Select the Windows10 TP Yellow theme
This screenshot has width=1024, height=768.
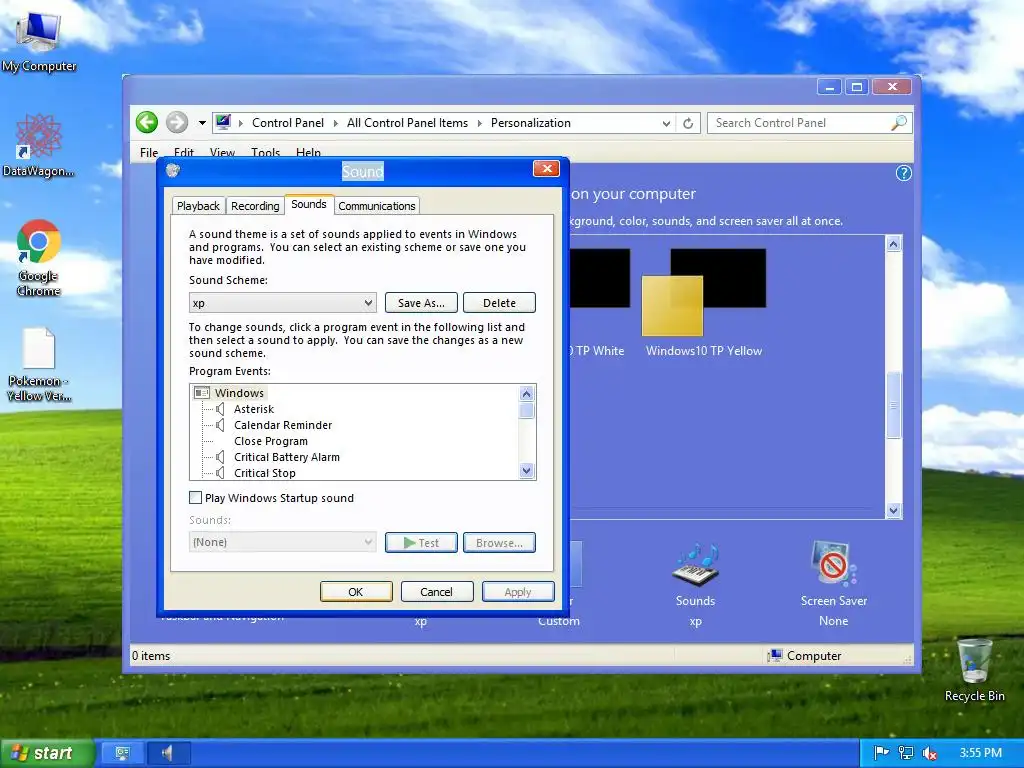(x=704, y=303)
